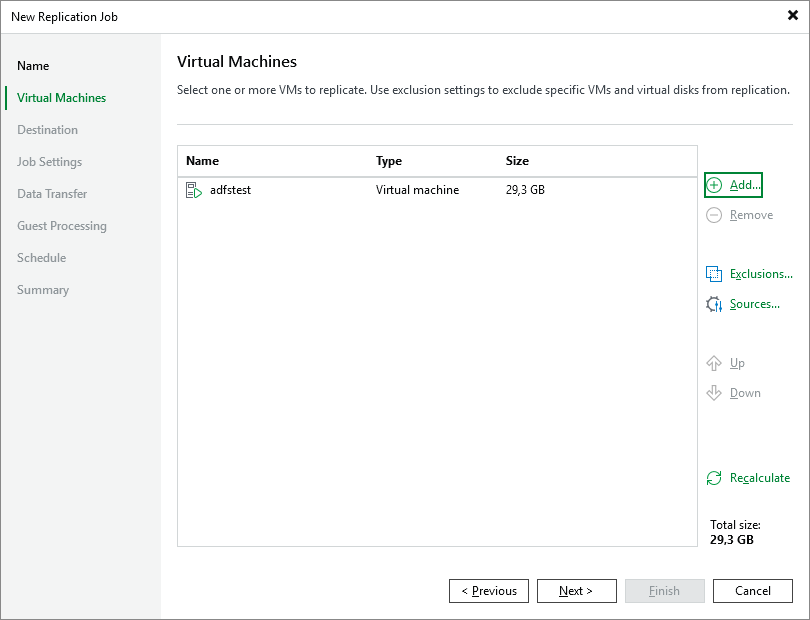Viewport: 810px width, 620px height.
Task: Click the Down label
Action: (x=745, y=393)
